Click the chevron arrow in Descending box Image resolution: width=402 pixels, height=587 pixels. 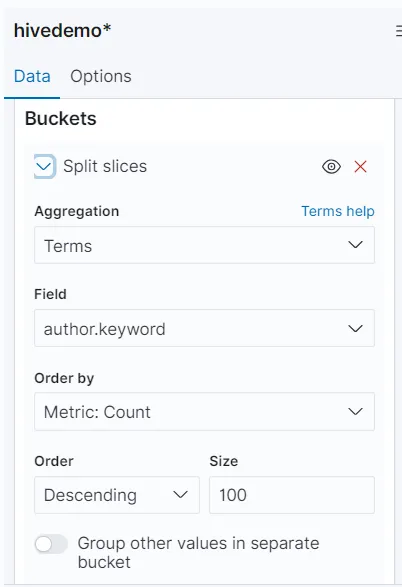[x=180, y=495]
